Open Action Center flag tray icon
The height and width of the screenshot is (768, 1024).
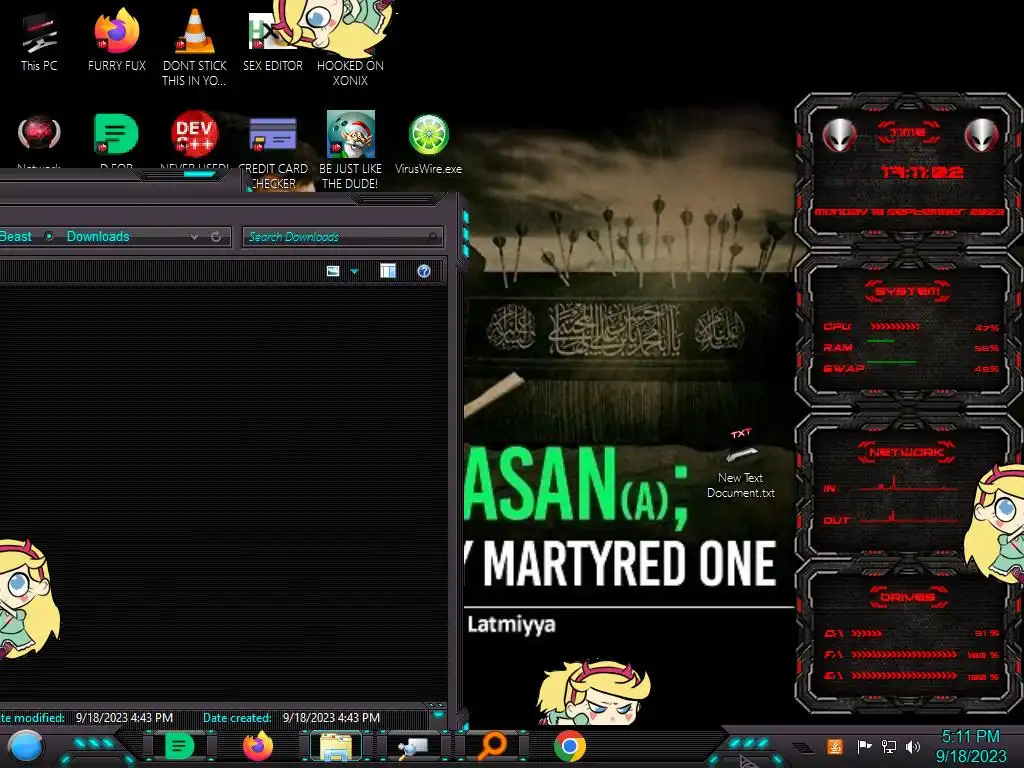[x=864, y=746]
